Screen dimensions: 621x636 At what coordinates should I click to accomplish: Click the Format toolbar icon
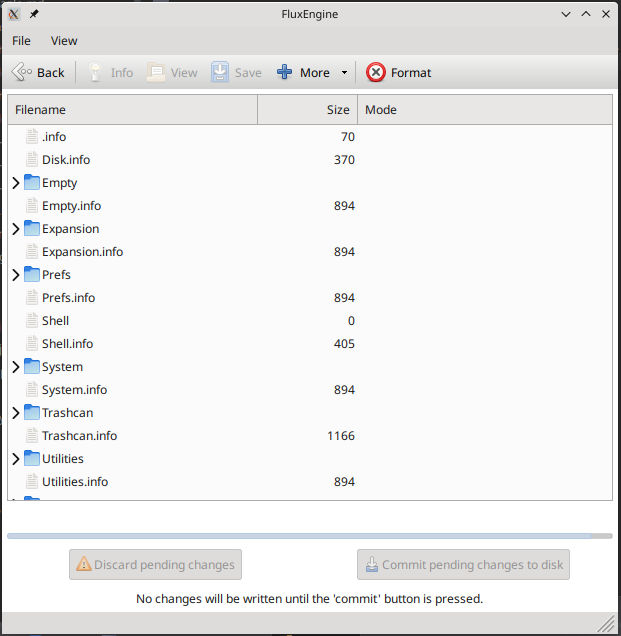click(376, 72)
